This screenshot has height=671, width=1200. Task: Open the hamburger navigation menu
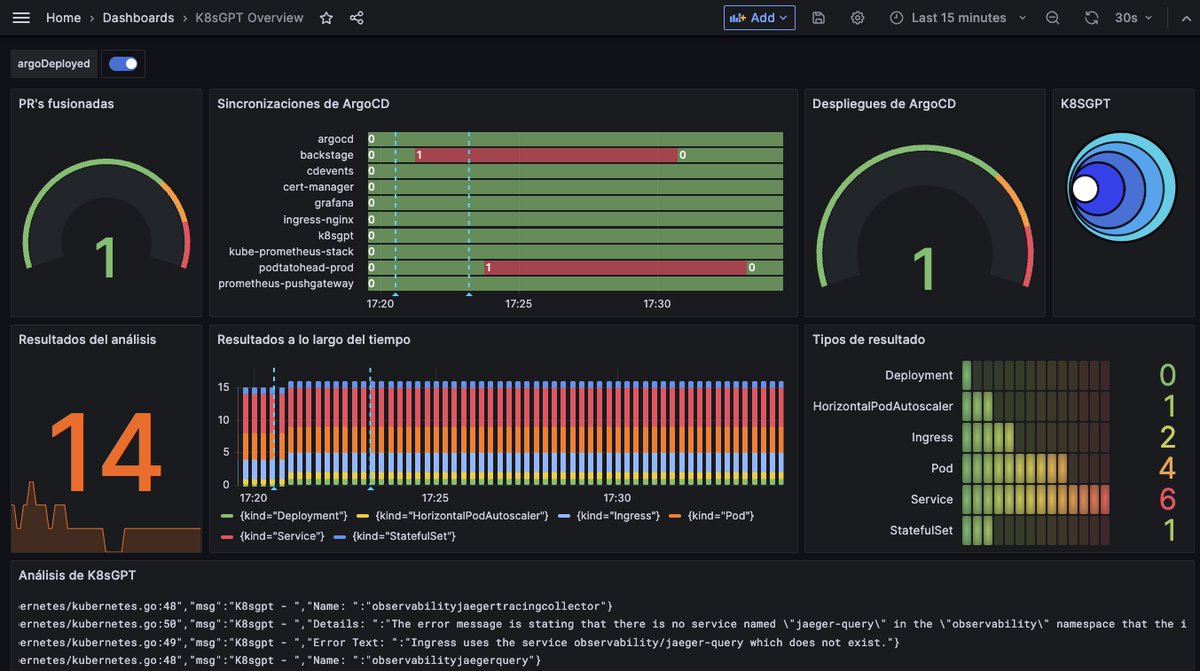coord(21,18)
